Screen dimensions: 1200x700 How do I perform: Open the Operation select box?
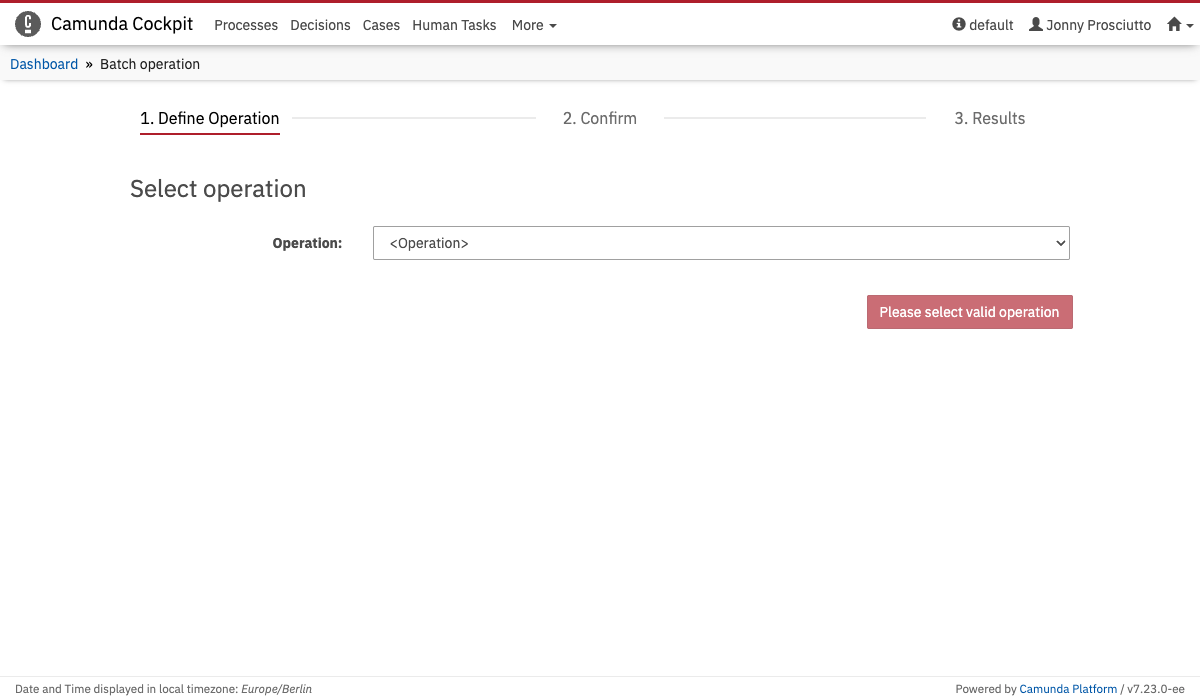coord(720,243)
